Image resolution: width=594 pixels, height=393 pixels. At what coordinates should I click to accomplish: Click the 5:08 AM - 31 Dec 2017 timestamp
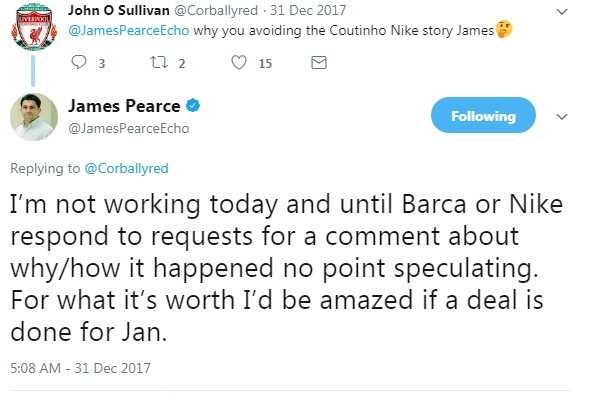pyautogui.click(x=80, y=368)
